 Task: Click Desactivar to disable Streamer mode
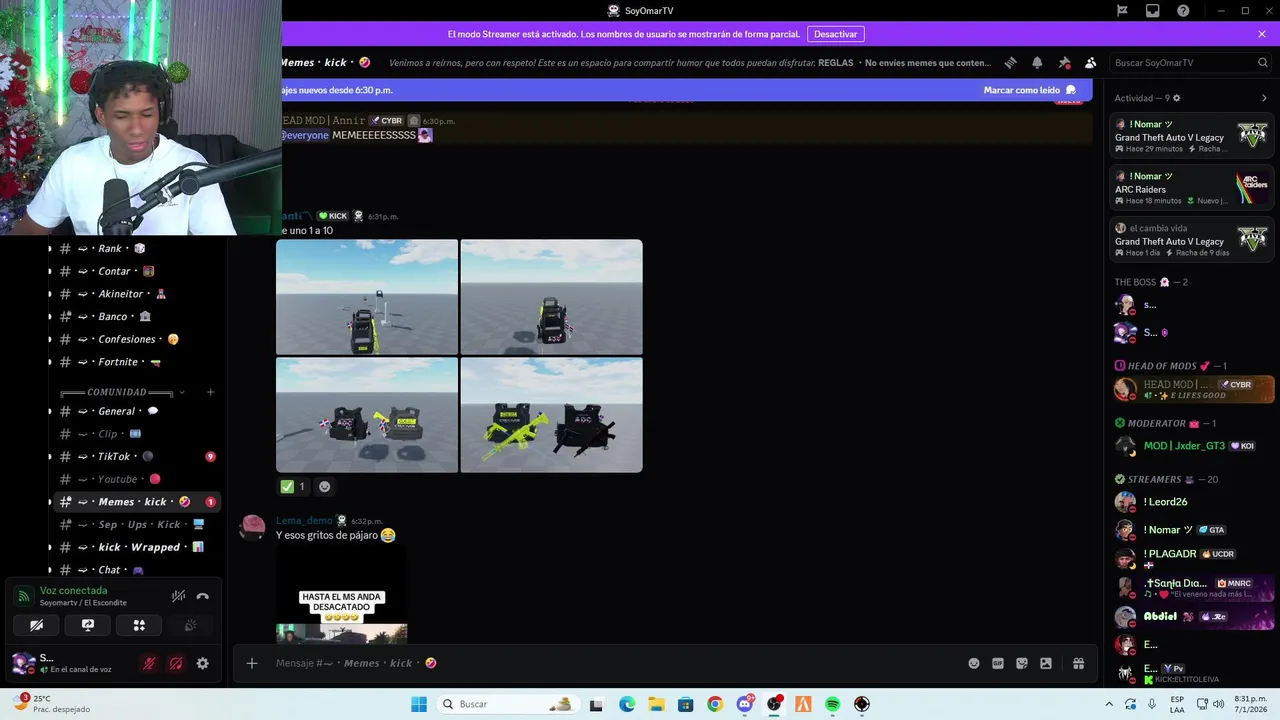tap(835, 34)
